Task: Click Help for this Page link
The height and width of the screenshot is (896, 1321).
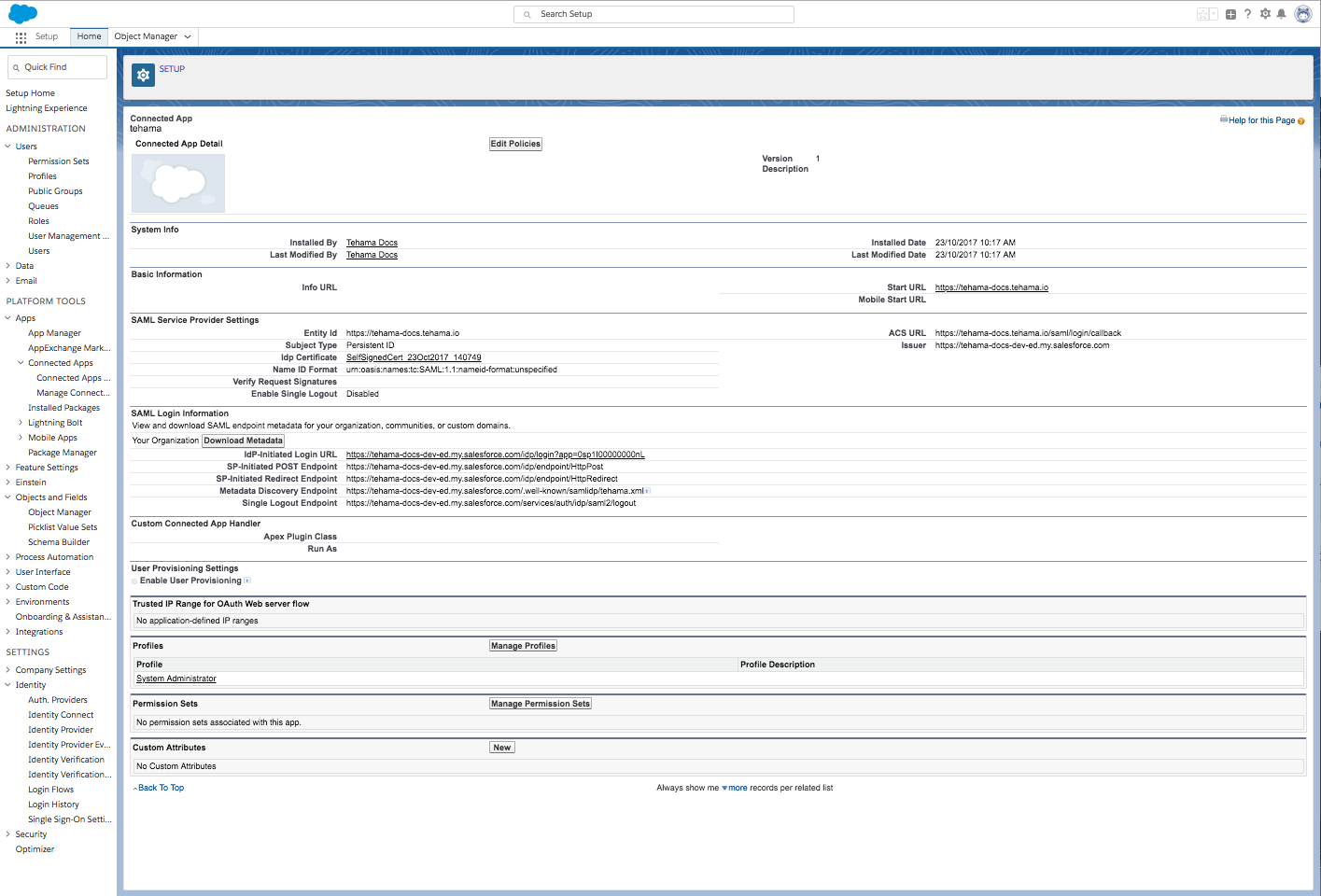Action: point(1261,120)
